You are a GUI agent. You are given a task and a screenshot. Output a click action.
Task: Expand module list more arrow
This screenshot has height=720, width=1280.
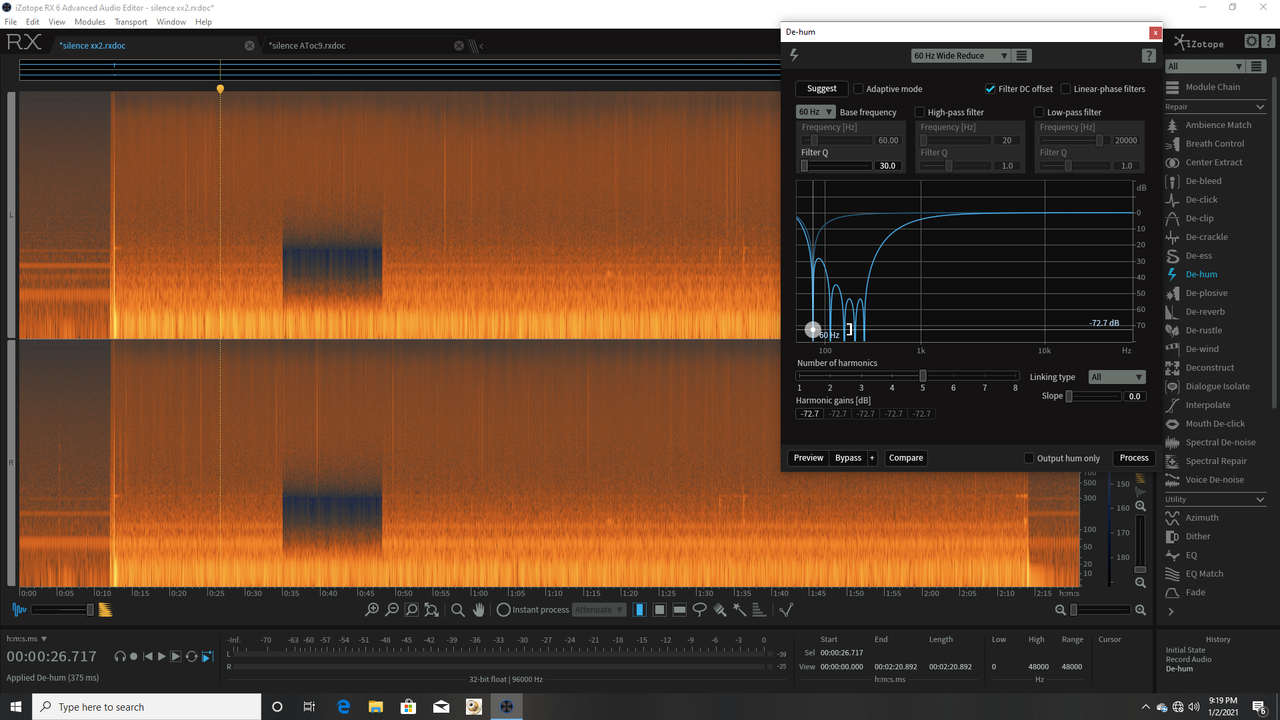1170,611
